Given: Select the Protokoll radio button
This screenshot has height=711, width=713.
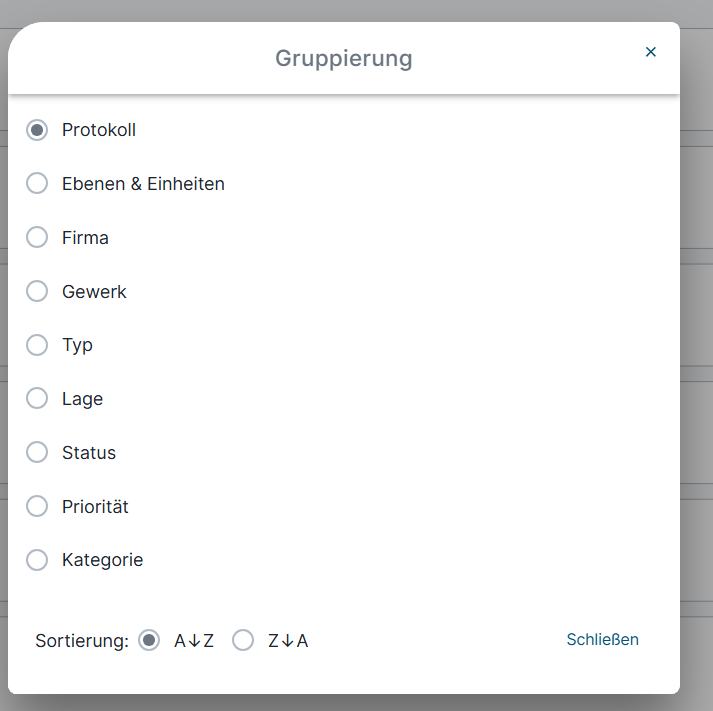Looking at the screenshot, I should [37, 130].
